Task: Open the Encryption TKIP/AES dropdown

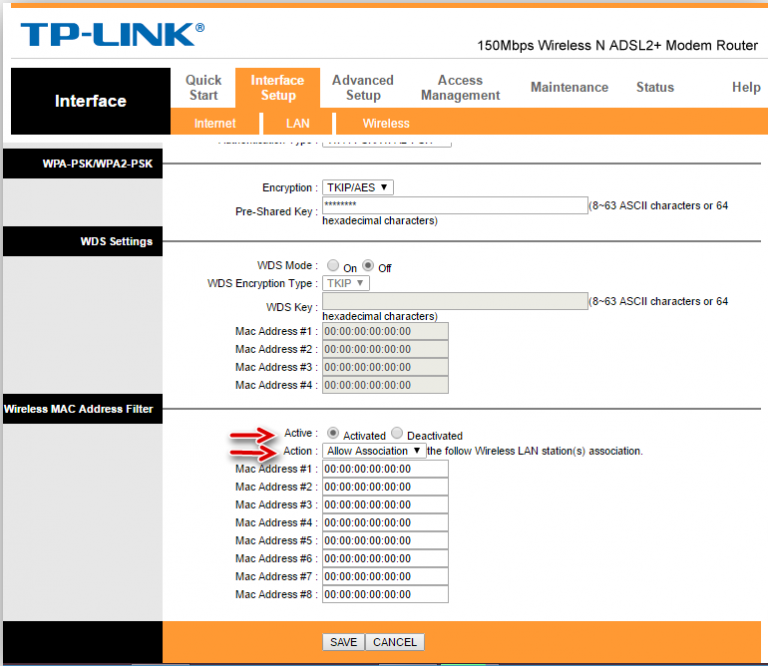Action: [358, 188]
